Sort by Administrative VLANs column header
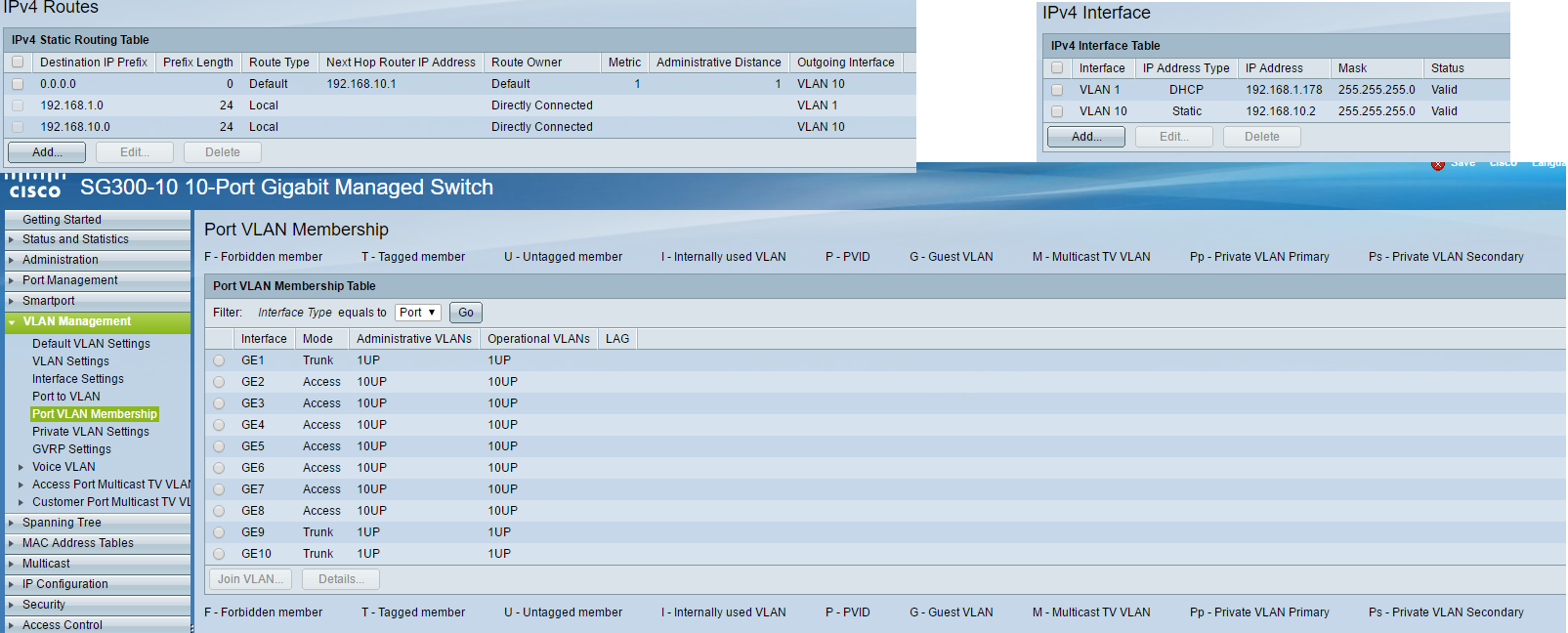 click(x=414, y=339)
